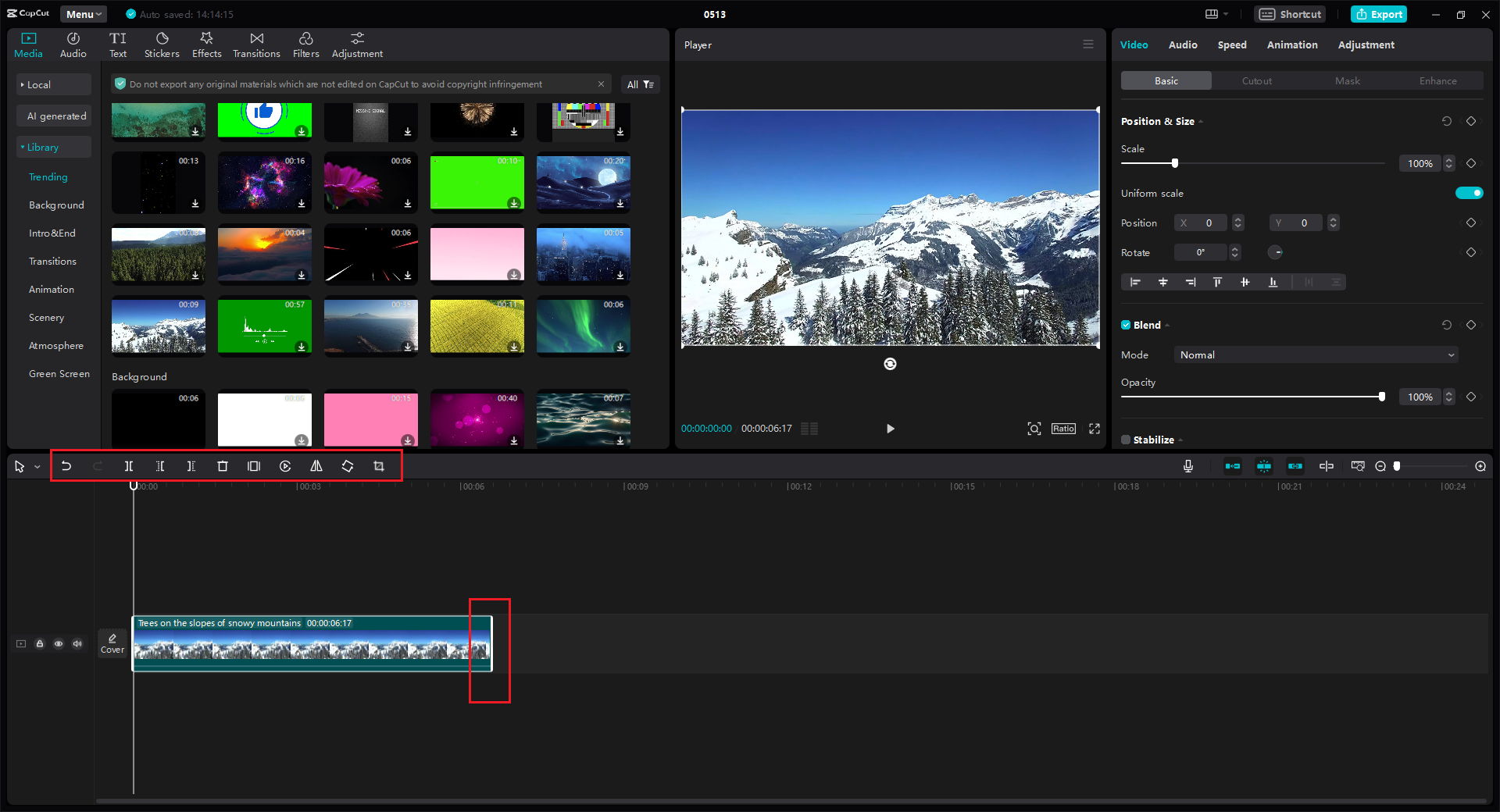Delete the selected clip with trash icon
Image resolution: width=1500 pixels, height=812 pixels.
(223, 466)
